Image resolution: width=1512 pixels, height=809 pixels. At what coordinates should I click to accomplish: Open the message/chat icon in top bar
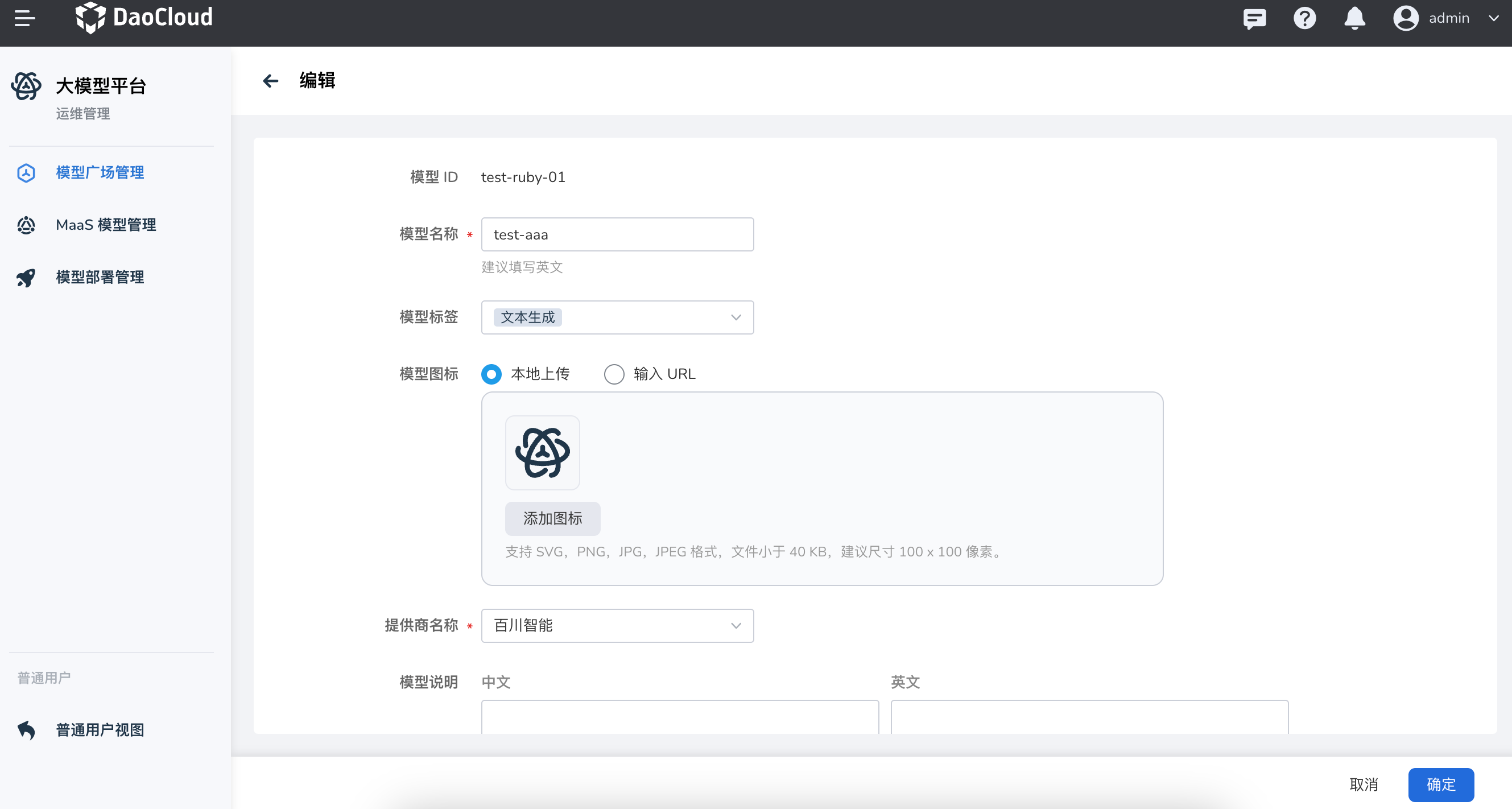coord(1254,18)
